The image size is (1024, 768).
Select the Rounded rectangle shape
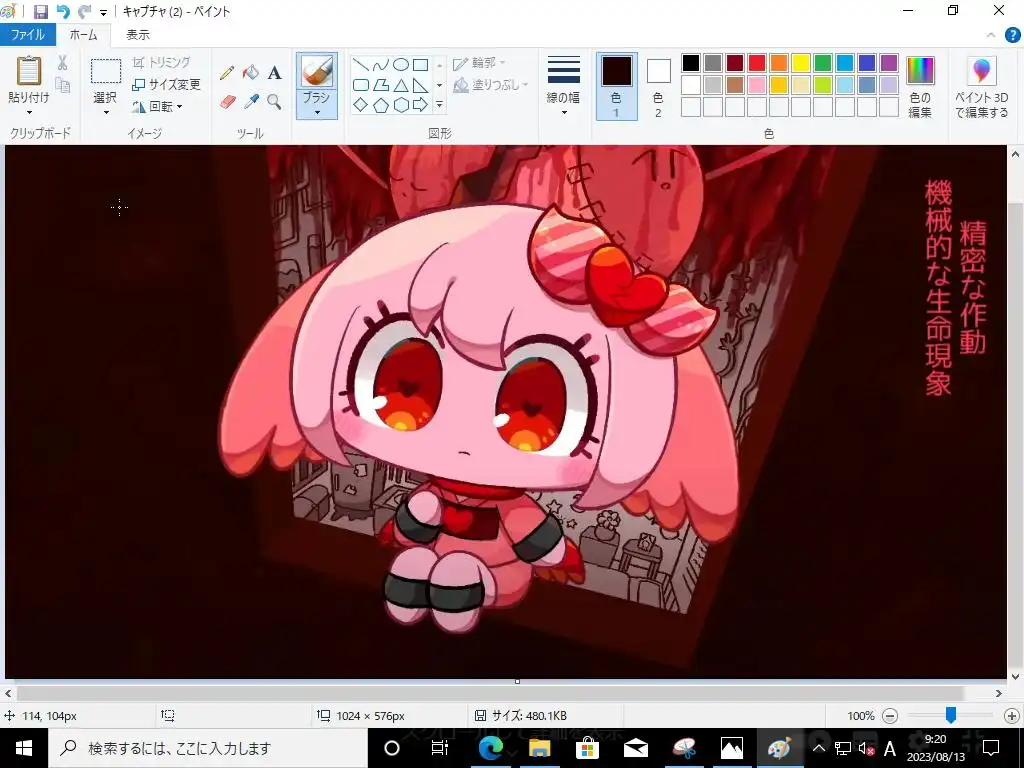(360, 85)
